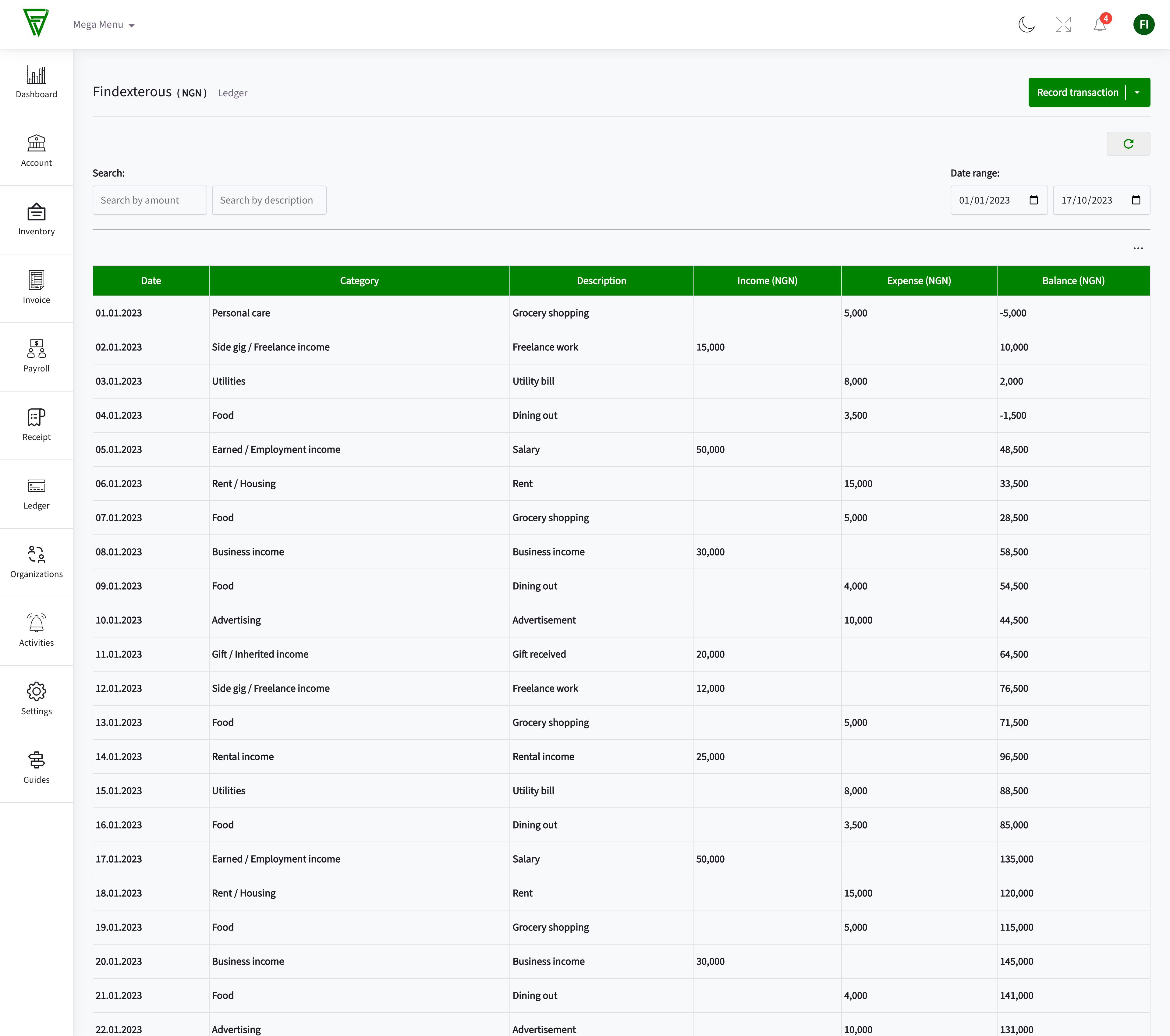Sort by the Category column header
Image resolution: width=1170 pixels, height=1036 pixels.
click(x=359, y=280)
